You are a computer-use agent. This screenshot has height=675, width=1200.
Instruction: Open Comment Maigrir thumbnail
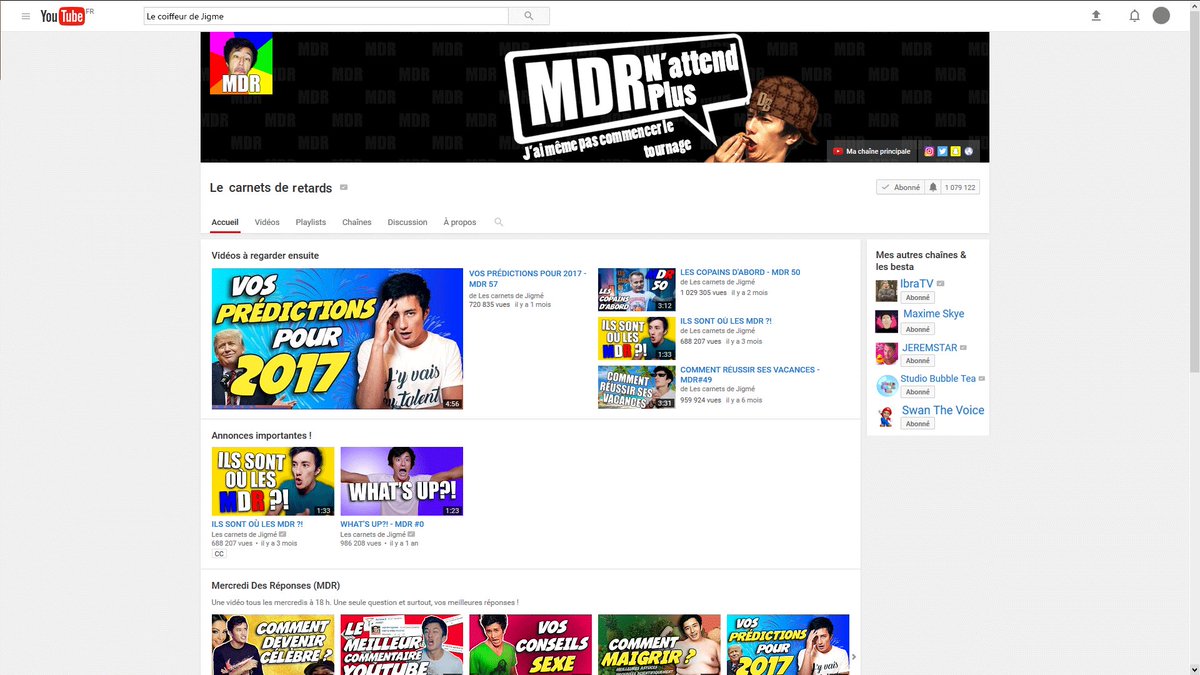tap(659, 645)
